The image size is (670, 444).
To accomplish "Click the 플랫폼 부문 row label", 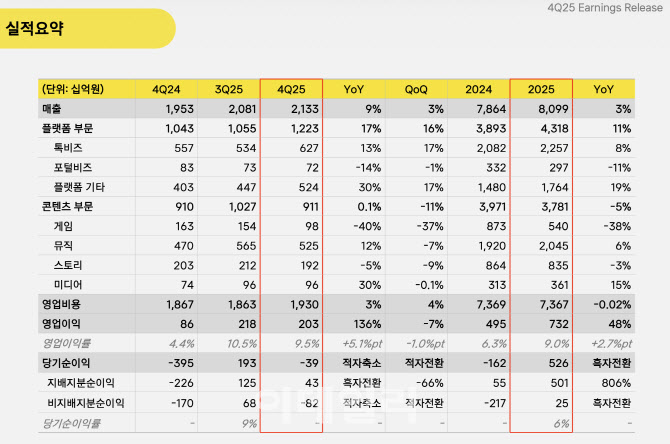I will point(67,127).
